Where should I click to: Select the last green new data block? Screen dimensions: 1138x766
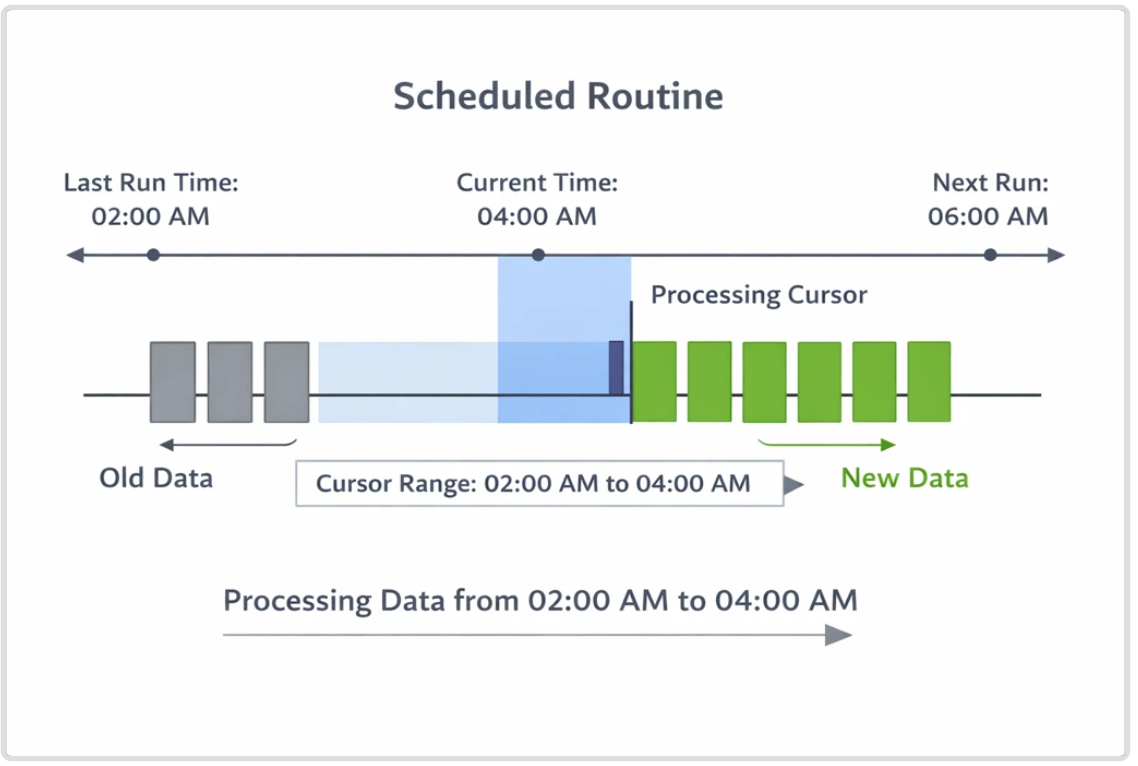(x=929, y=382)
